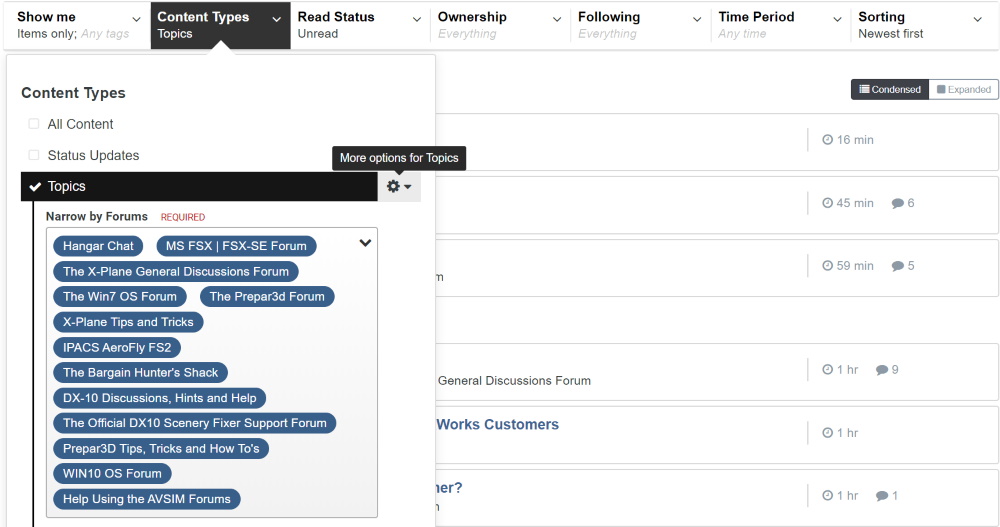Check the All Content checkbox
Viewport: 1000px width, 527px height.
pyautogui.click(x=34, y=124)
